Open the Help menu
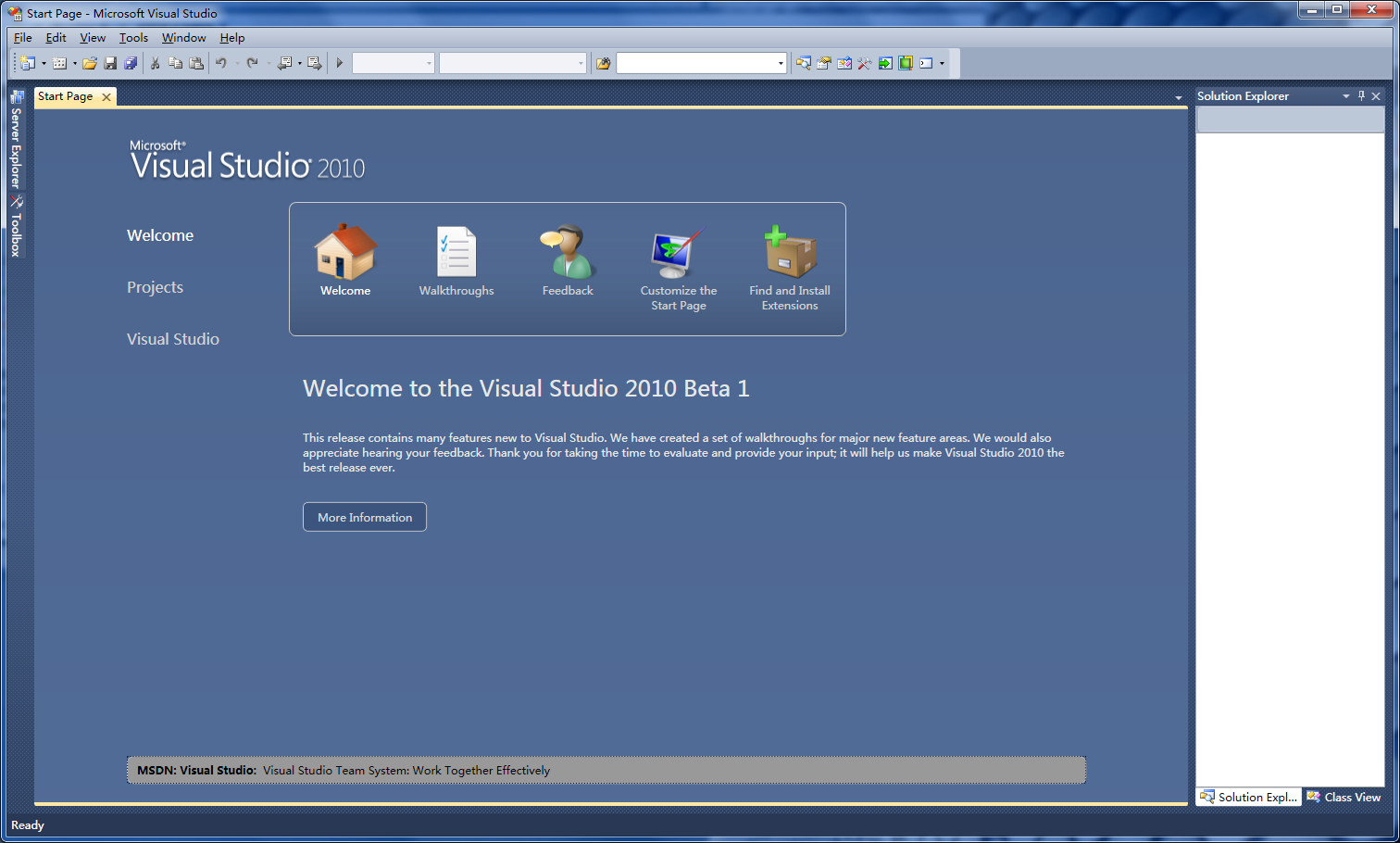This screenshot has height=843, width=1400. (232, 38)
